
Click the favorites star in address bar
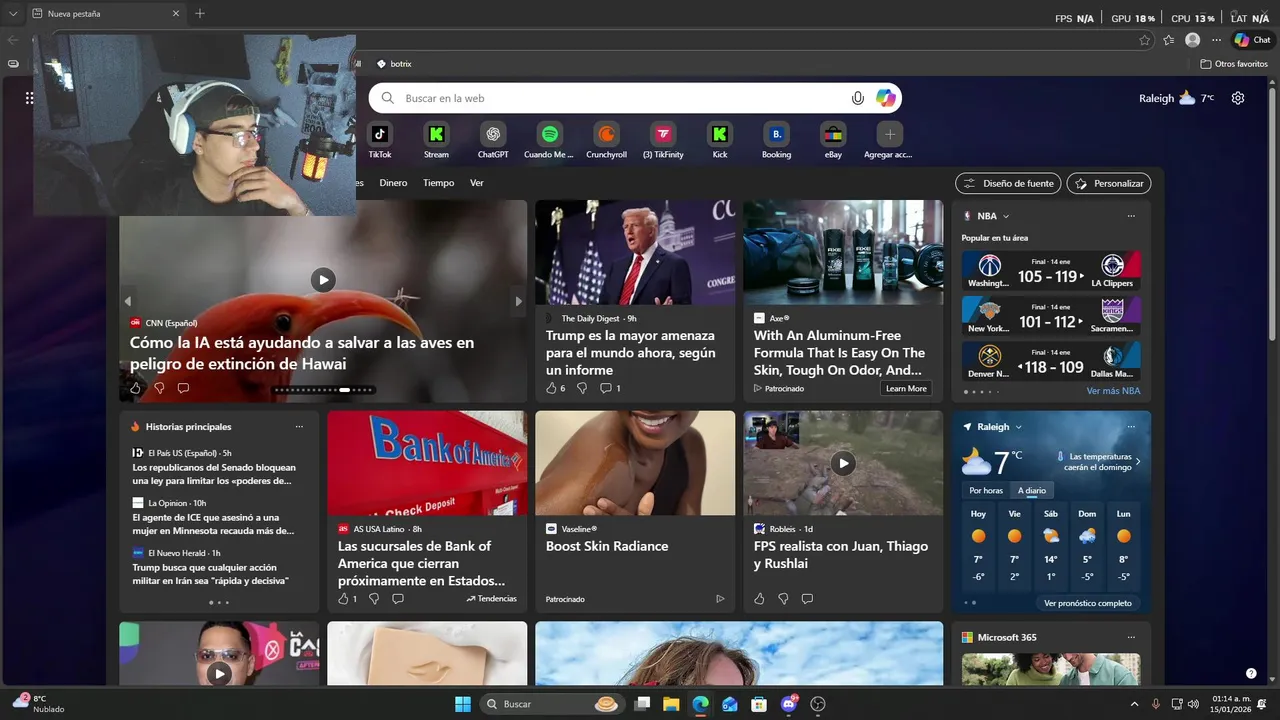1145,40
